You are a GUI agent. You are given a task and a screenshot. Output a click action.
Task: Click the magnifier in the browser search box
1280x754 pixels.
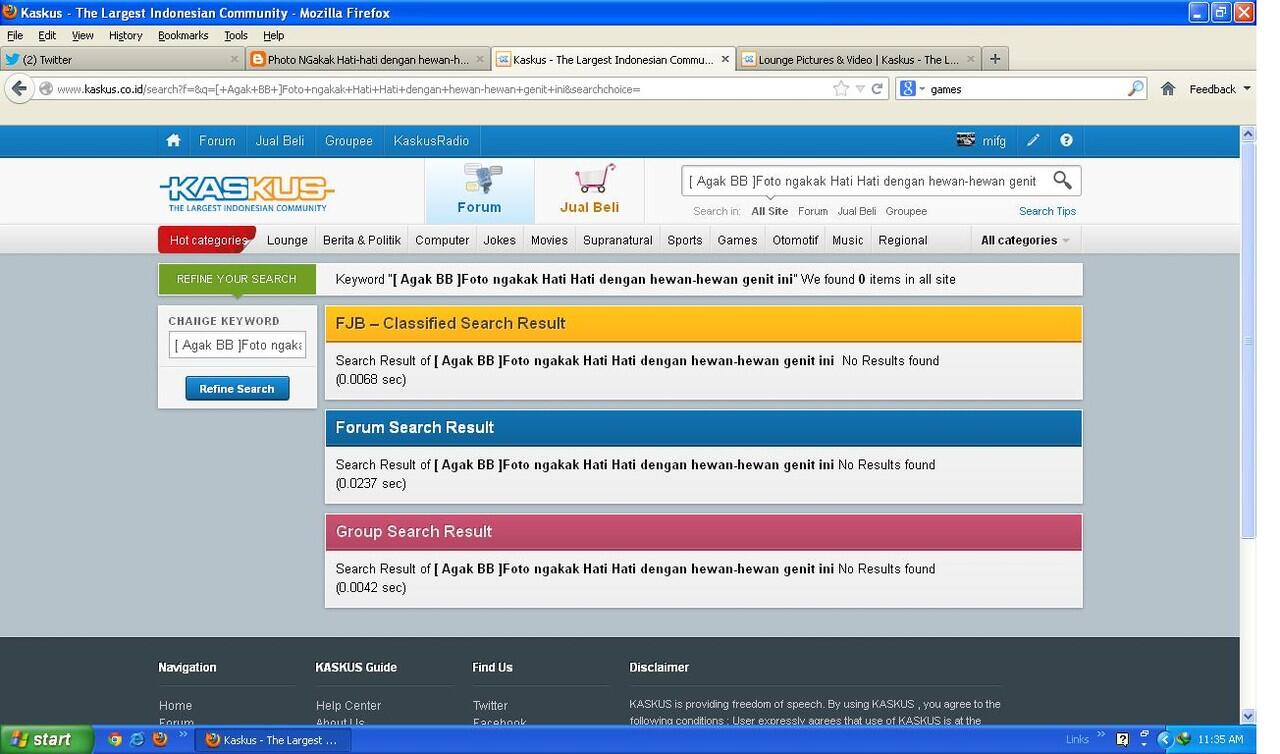point(1135,89)
